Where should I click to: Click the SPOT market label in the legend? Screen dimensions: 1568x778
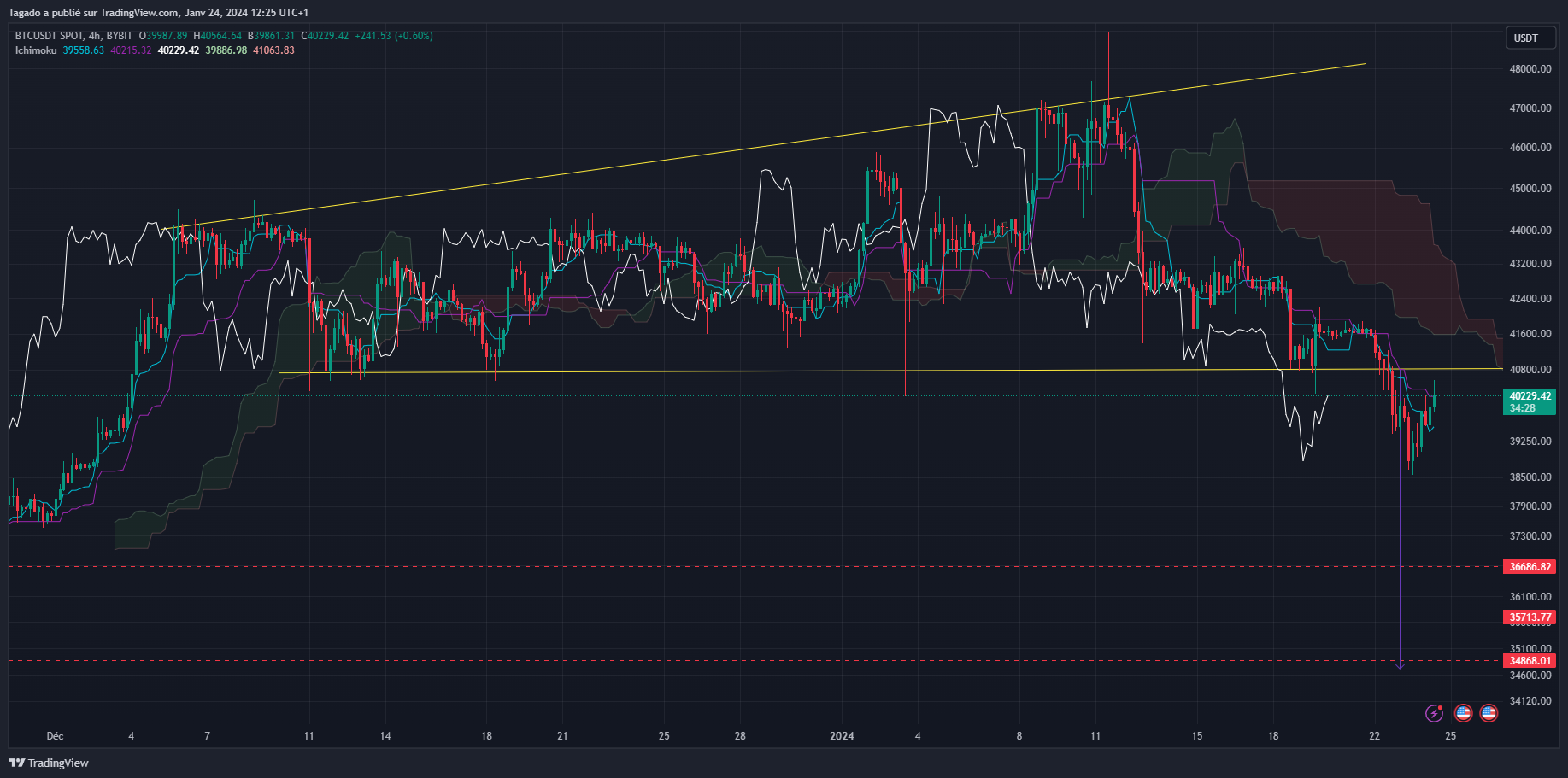[x=73, y=36]
